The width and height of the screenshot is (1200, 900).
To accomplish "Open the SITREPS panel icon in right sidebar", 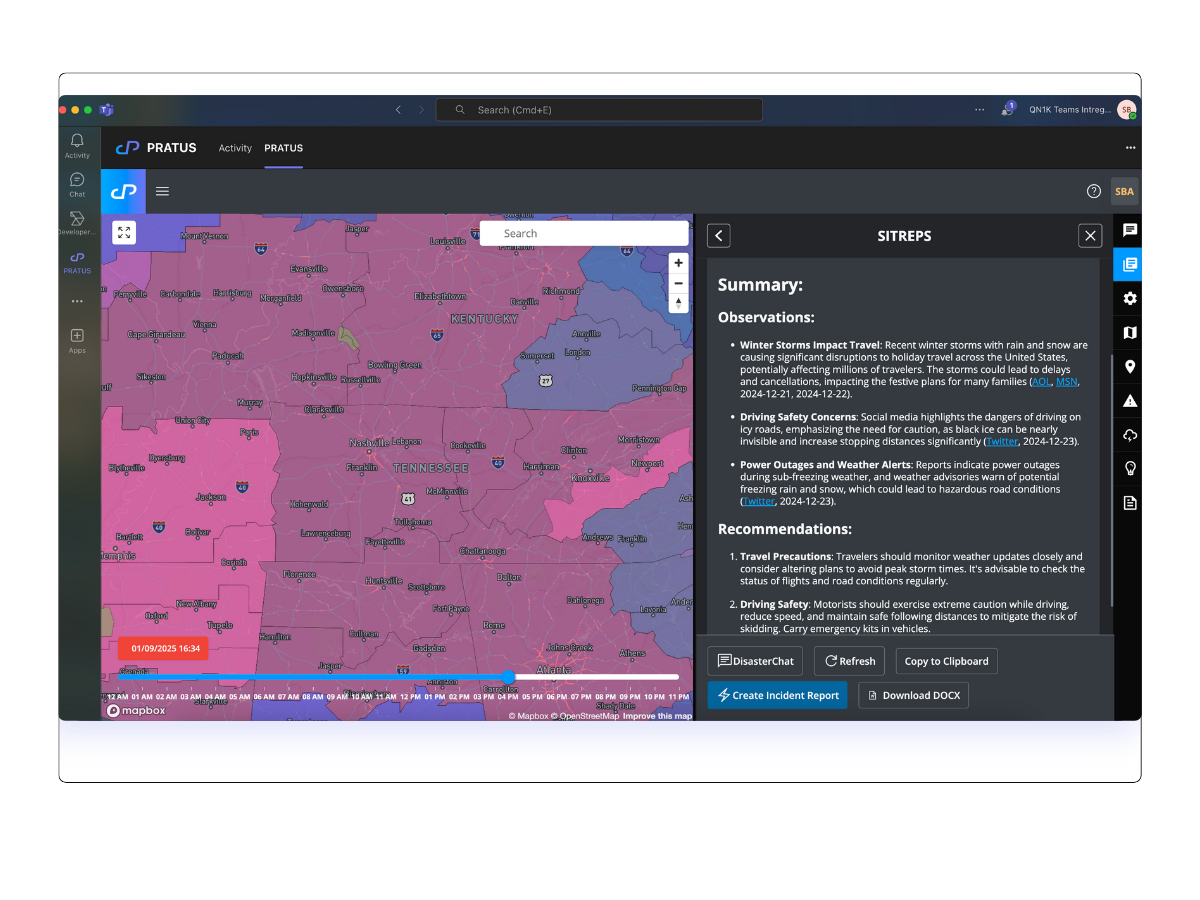I will tap(1129, 265).
